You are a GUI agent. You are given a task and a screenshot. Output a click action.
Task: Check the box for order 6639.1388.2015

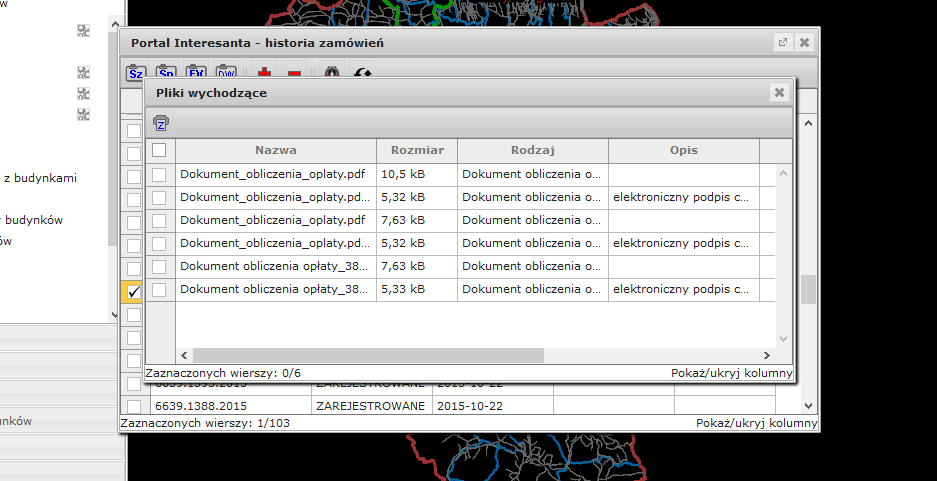(x=134, y=406)
